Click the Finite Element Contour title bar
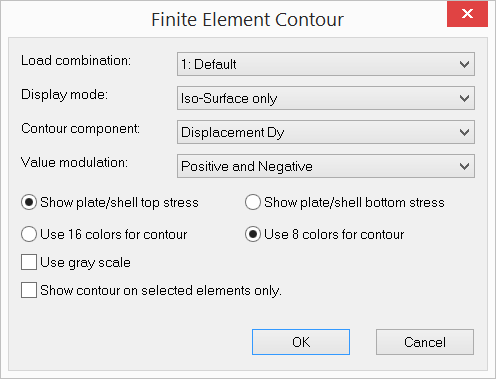The width and height of the screenshot is (496, 379). point(247,19)
